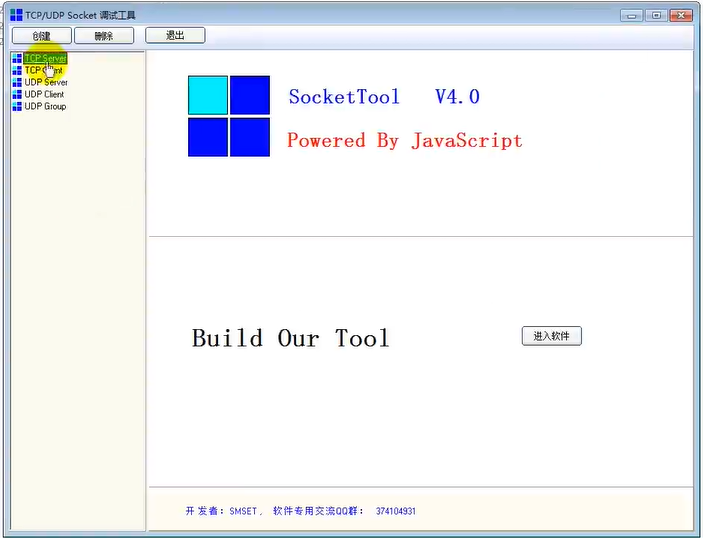Click the large SocketTool four-square logo

[229, 116]
